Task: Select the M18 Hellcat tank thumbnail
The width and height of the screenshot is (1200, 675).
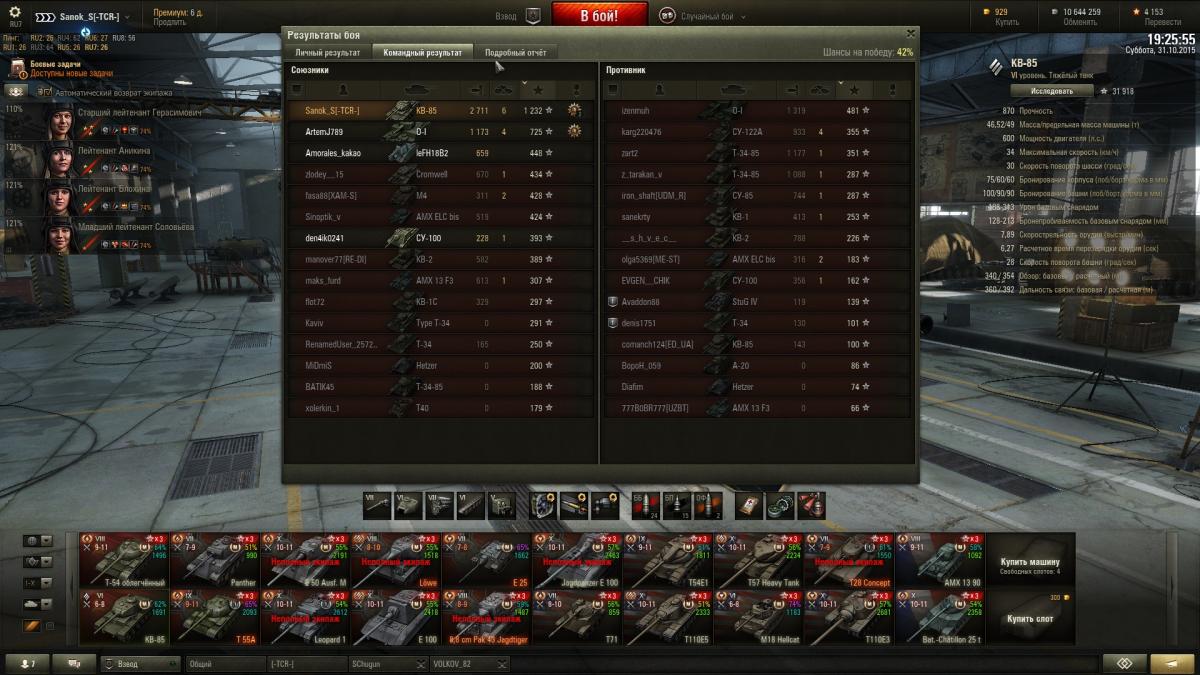Action: coord(761,617)
